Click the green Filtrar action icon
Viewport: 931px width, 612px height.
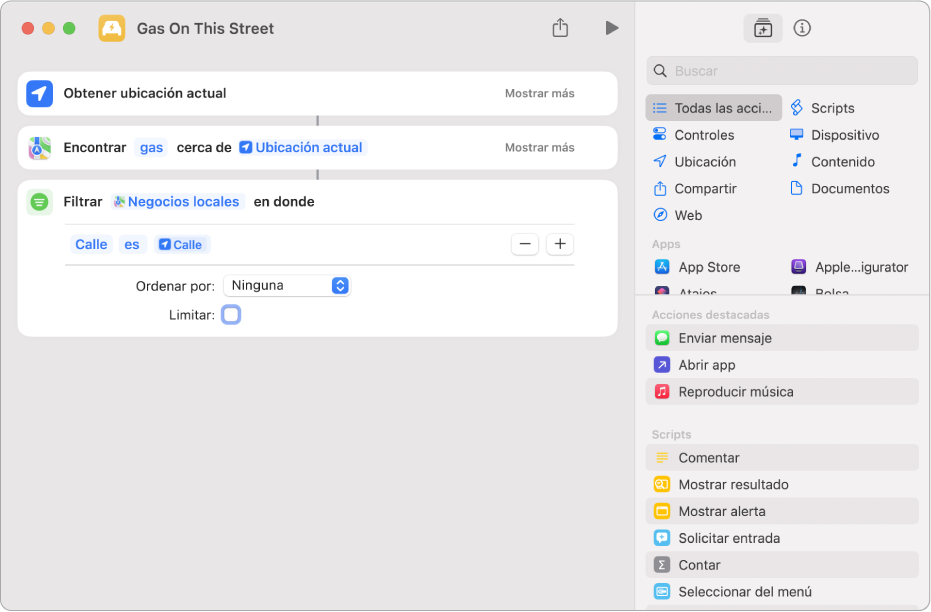point(39,202)
